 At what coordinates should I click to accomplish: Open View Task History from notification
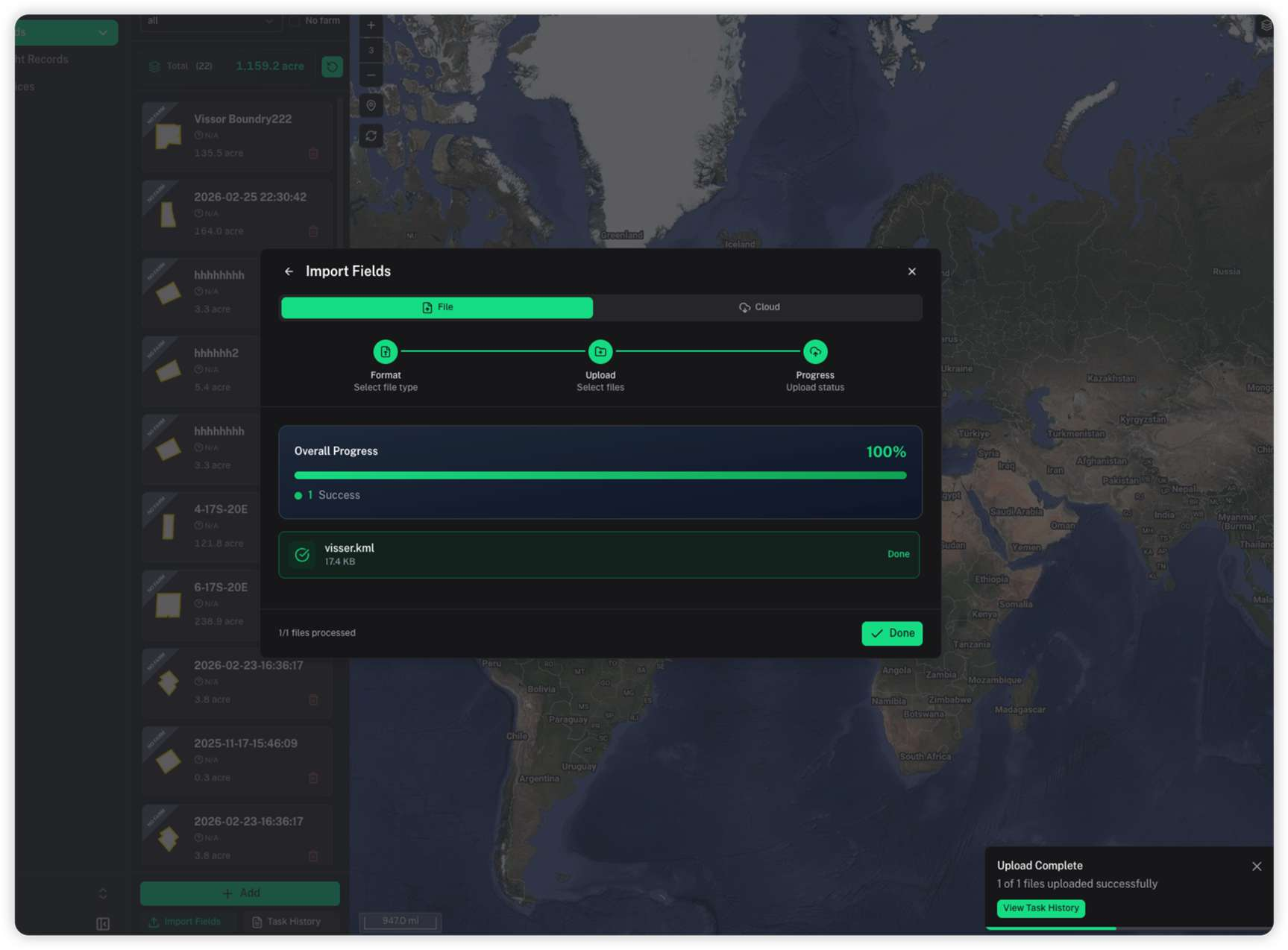(1040, 907)
